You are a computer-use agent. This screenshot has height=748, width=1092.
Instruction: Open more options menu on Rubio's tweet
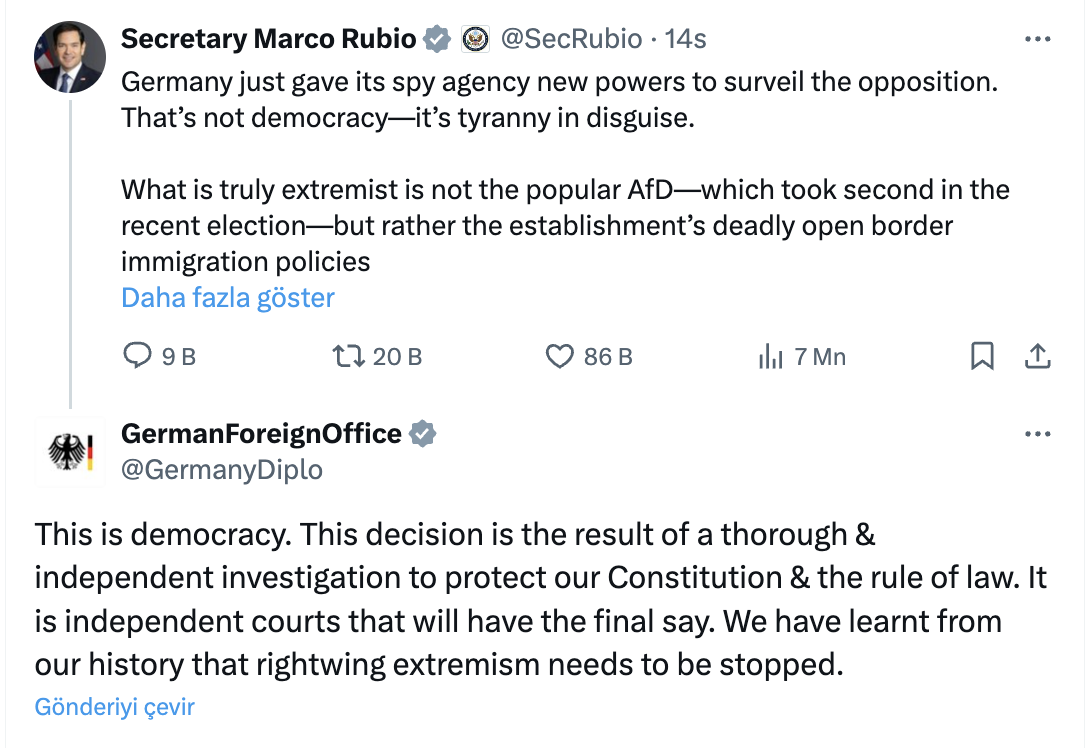click(1037, 39)
